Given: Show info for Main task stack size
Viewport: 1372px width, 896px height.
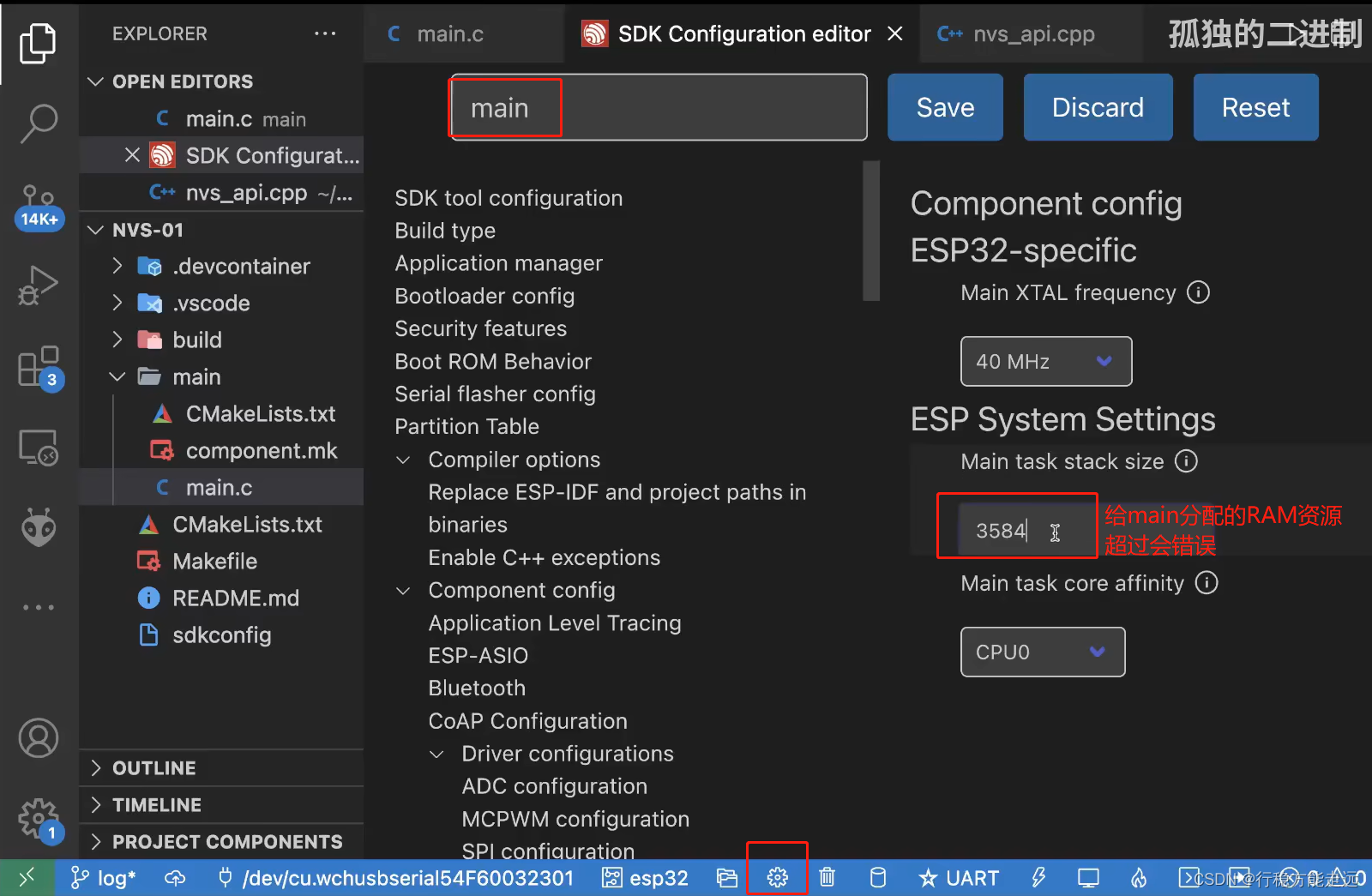Looking at the screenshot, I should [x=1186, y=461].
